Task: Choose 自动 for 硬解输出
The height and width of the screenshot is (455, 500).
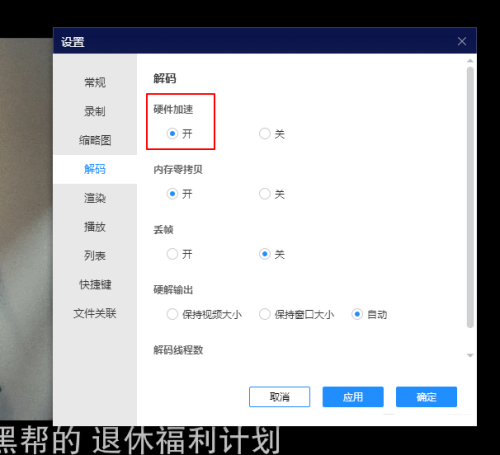Action: (x=357, y=314)
